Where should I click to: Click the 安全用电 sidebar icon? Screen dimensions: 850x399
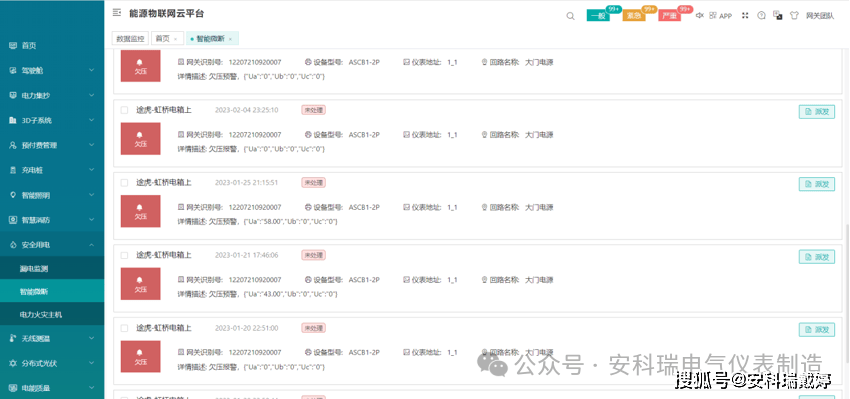pos(13,245)
